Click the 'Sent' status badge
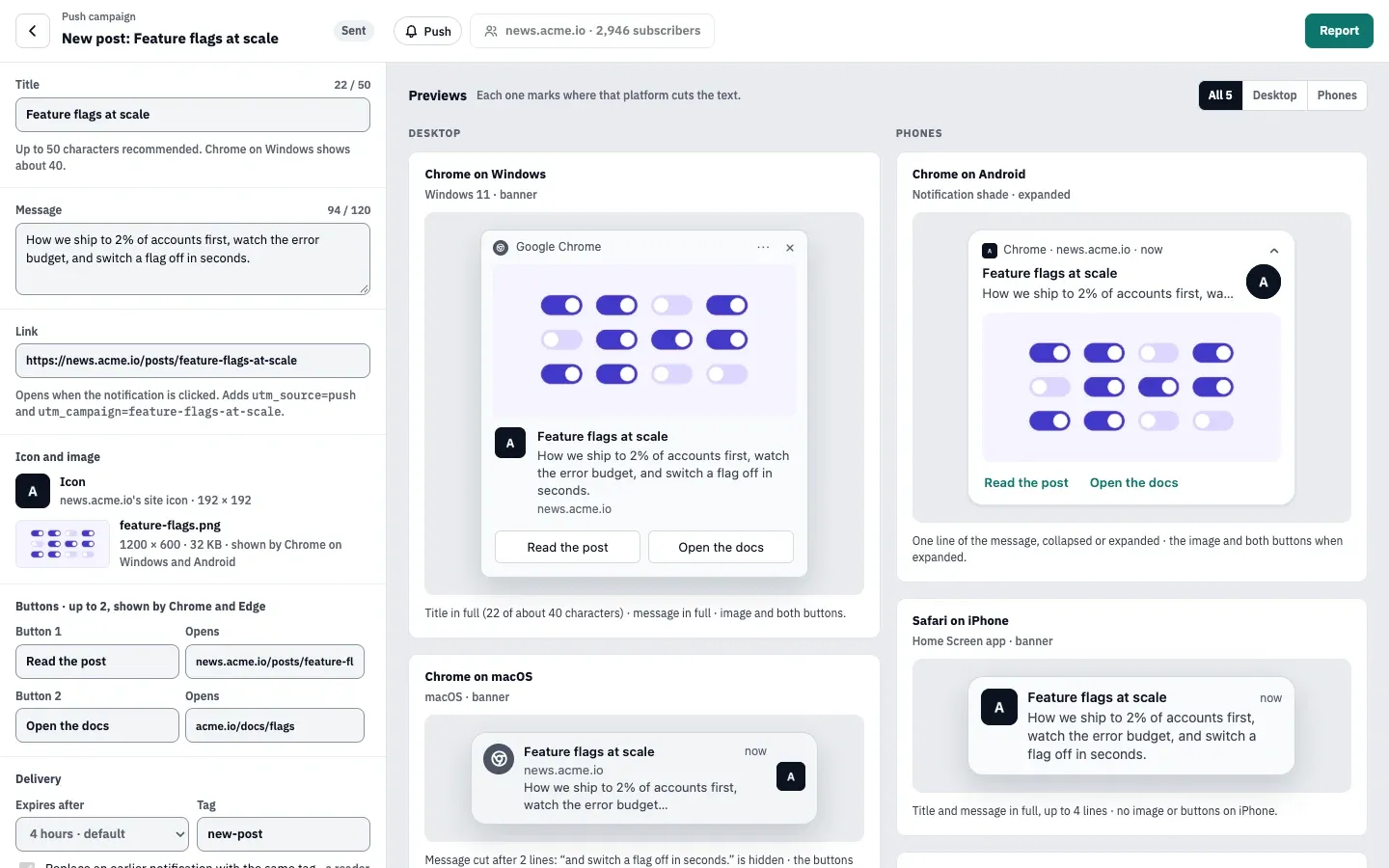Viewport: 1389px width, 868px height. pos(354,31)
